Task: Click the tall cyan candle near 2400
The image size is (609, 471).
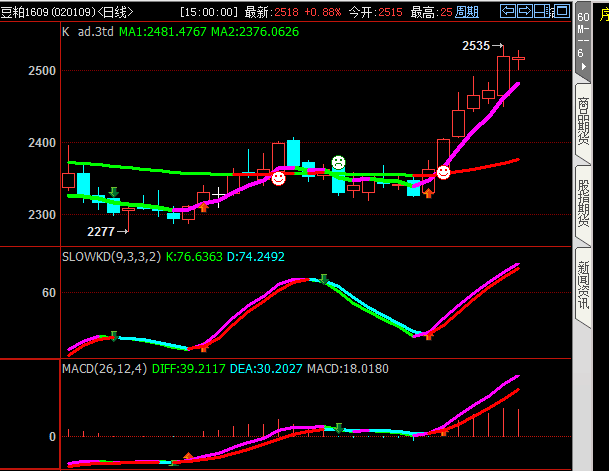Action: click(x=293, y=153)
